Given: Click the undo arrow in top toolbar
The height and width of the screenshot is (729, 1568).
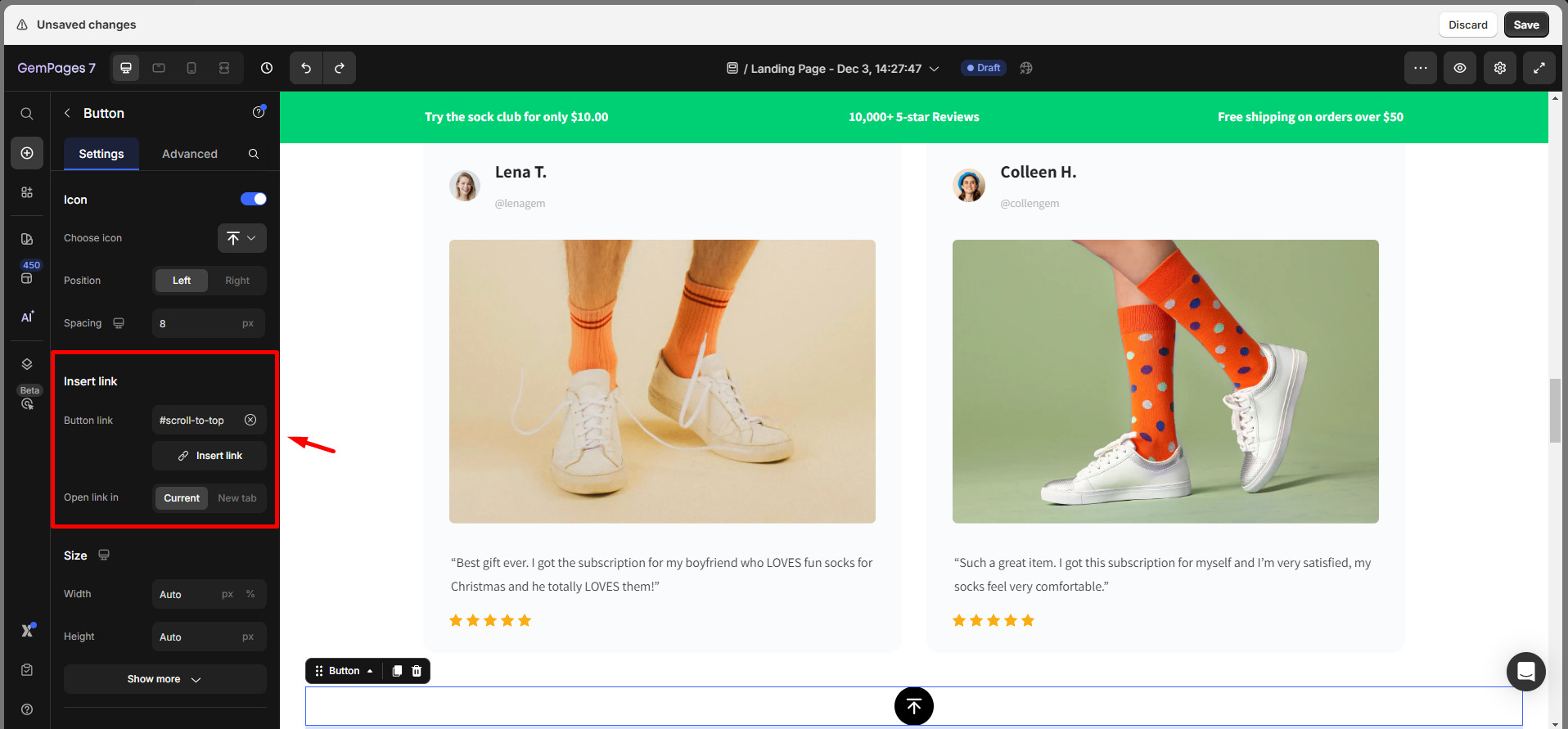Looking at the screenshot, I should point(306,68).
